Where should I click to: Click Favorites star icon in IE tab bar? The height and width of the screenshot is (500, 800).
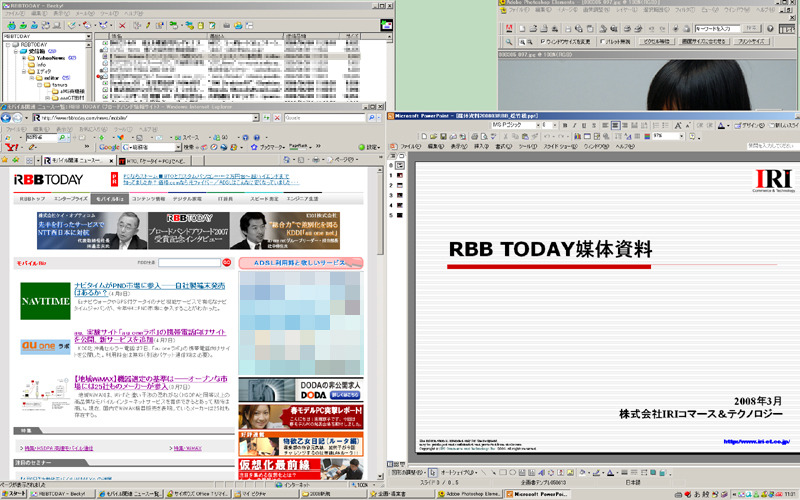coord(5,160)
